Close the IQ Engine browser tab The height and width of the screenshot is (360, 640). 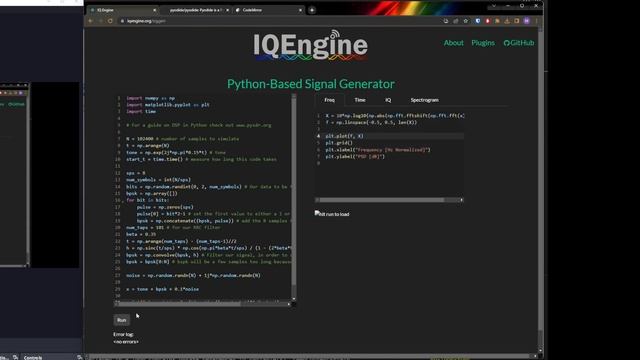pos(154,10)
